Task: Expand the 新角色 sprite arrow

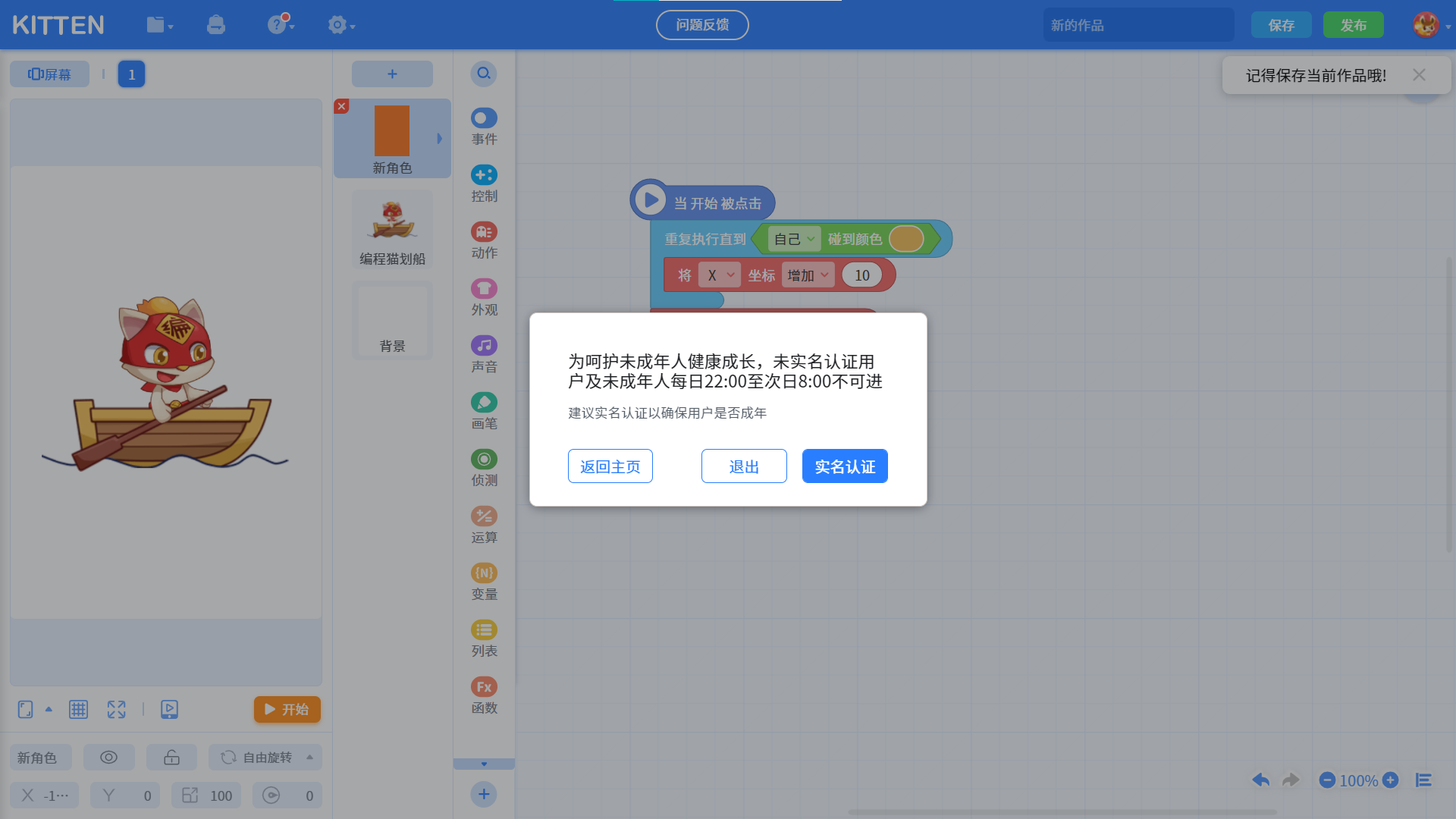Action: click(x=439, y=139)
